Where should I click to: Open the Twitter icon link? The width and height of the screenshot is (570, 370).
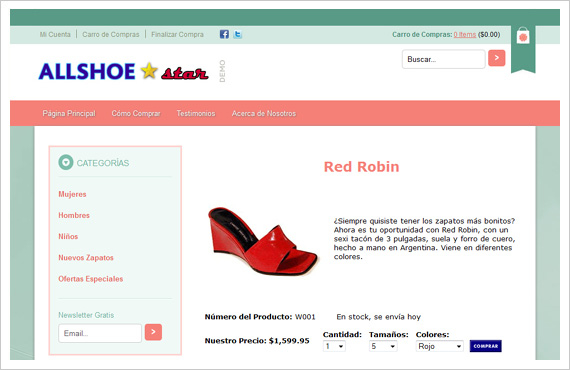point(237,34)
